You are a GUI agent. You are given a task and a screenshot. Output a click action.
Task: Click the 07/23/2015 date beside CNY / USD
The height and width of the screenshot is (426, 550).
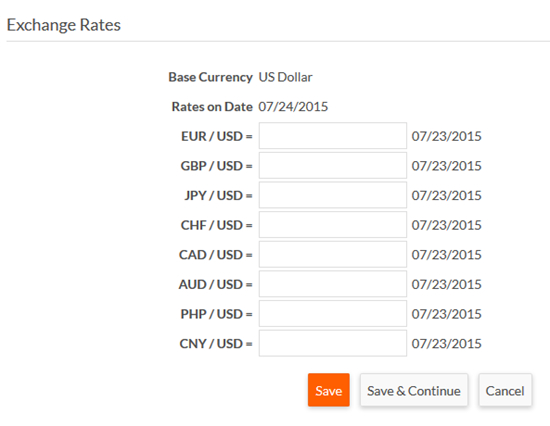point(447,344)
